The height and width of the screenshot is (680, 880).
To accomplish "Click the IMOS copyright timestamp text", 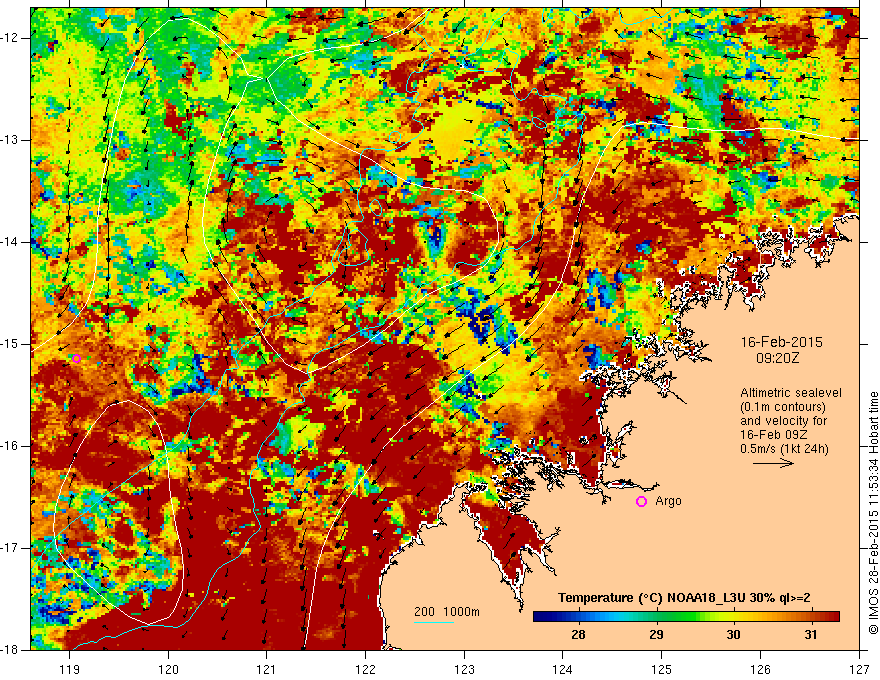I will (x=873, y=513).
